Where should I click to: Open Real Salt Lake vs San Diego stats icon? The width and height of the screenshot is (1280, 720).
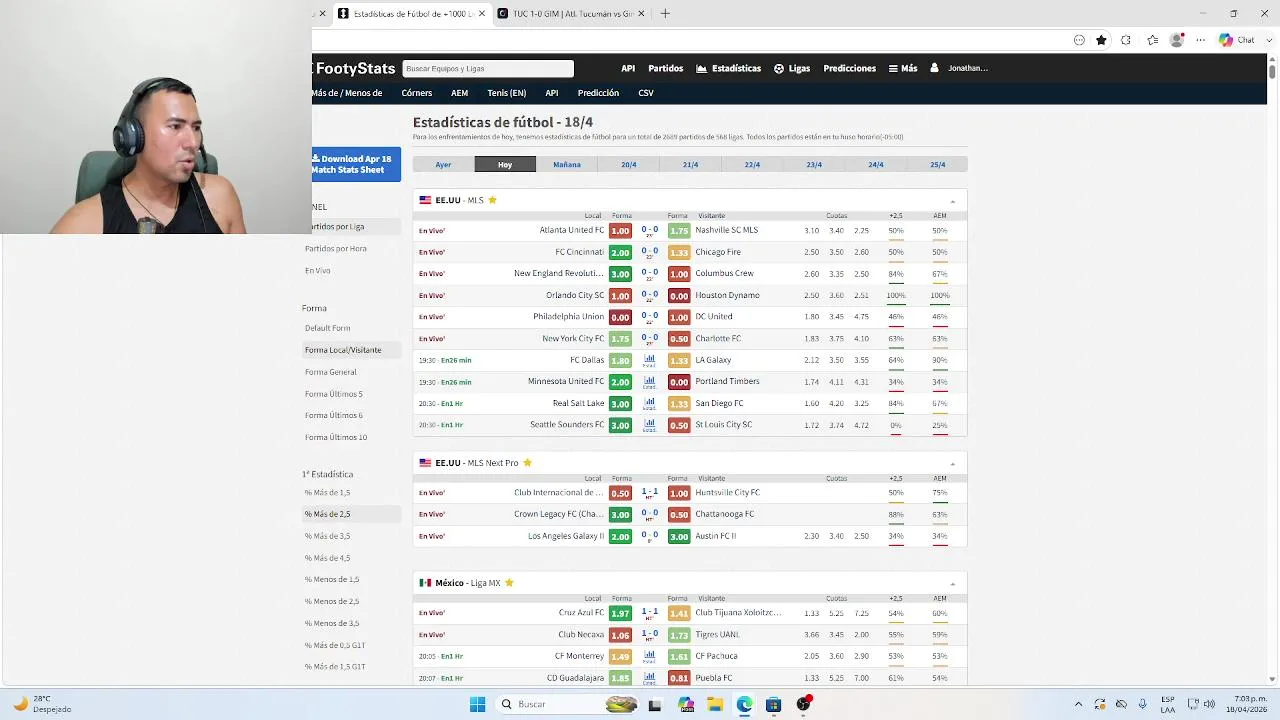pos(649,403)
